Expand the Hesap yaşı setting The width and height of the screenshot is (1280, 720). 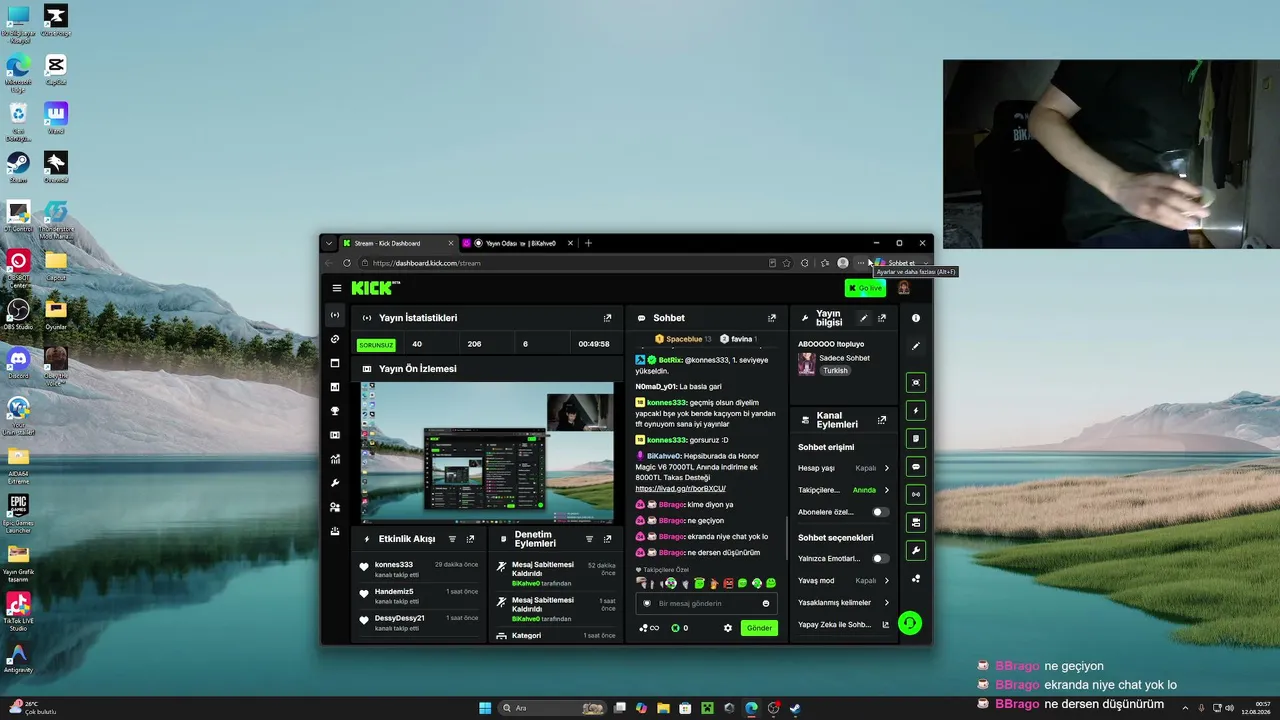(843, 468)
